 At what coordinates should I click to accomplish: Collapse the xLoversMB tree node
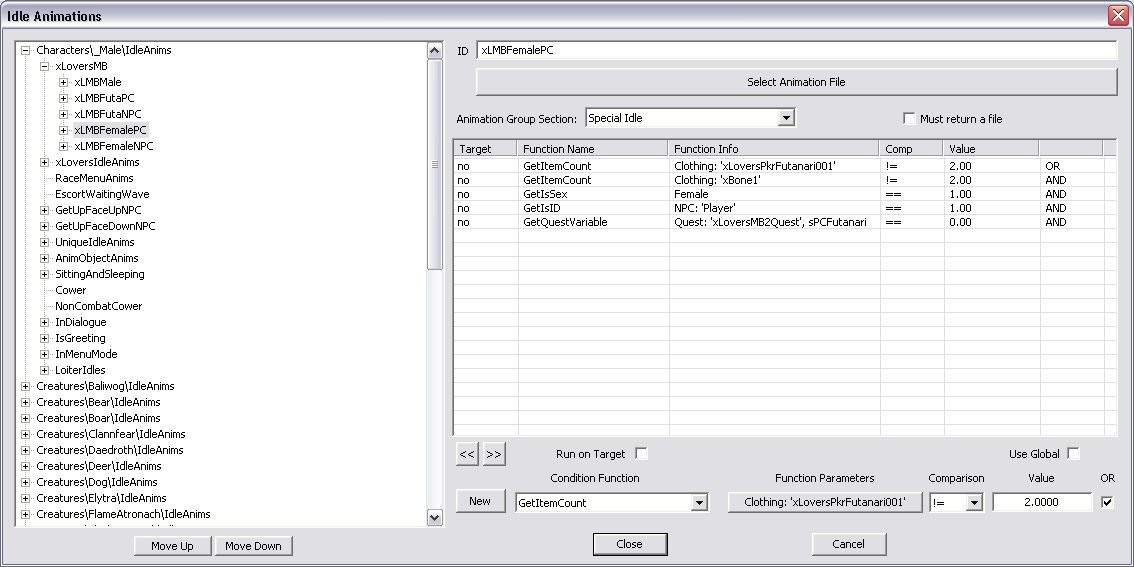point(45,66)
